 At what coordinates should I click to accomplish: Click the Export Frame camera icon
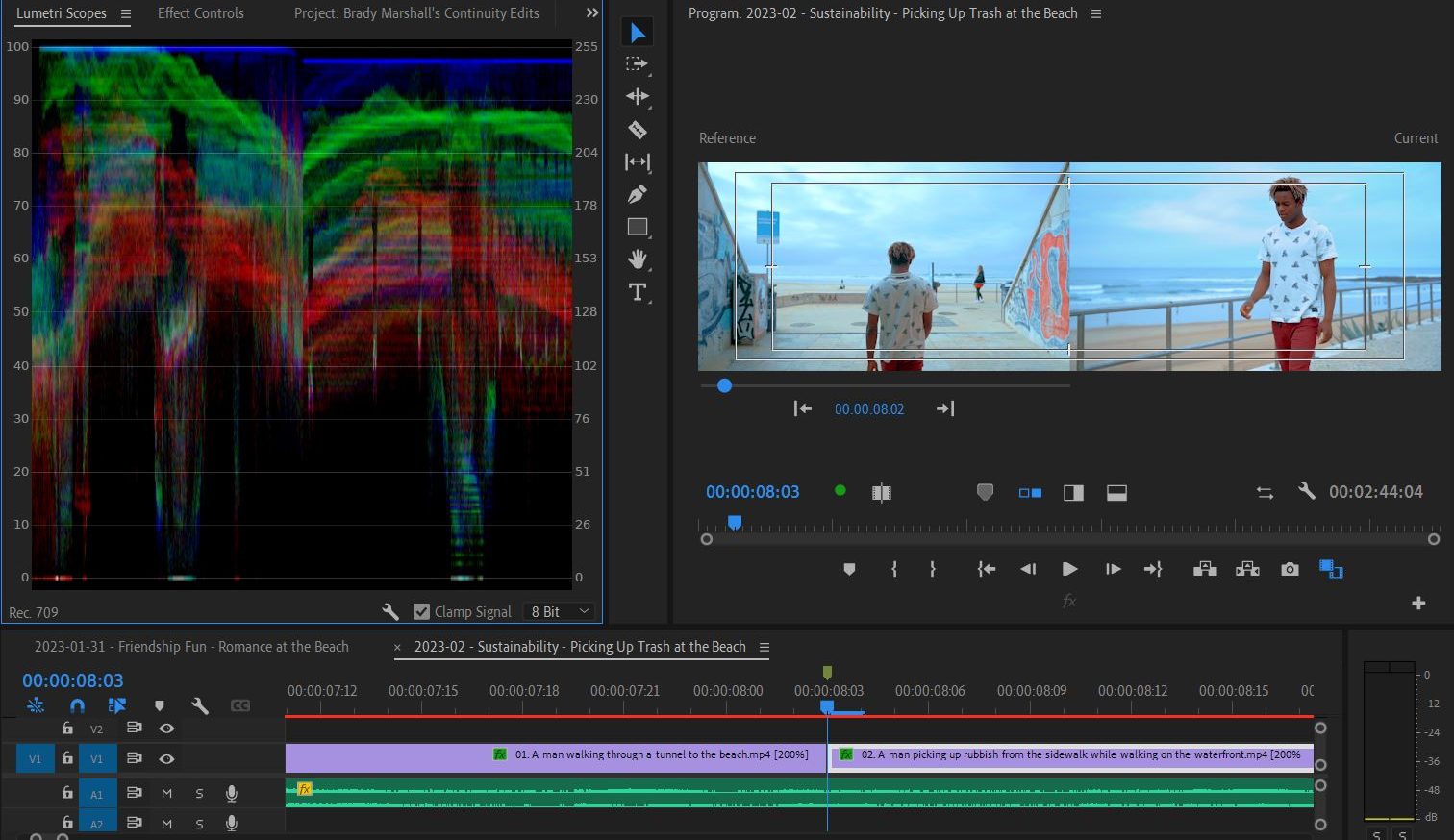[1290, 570]
